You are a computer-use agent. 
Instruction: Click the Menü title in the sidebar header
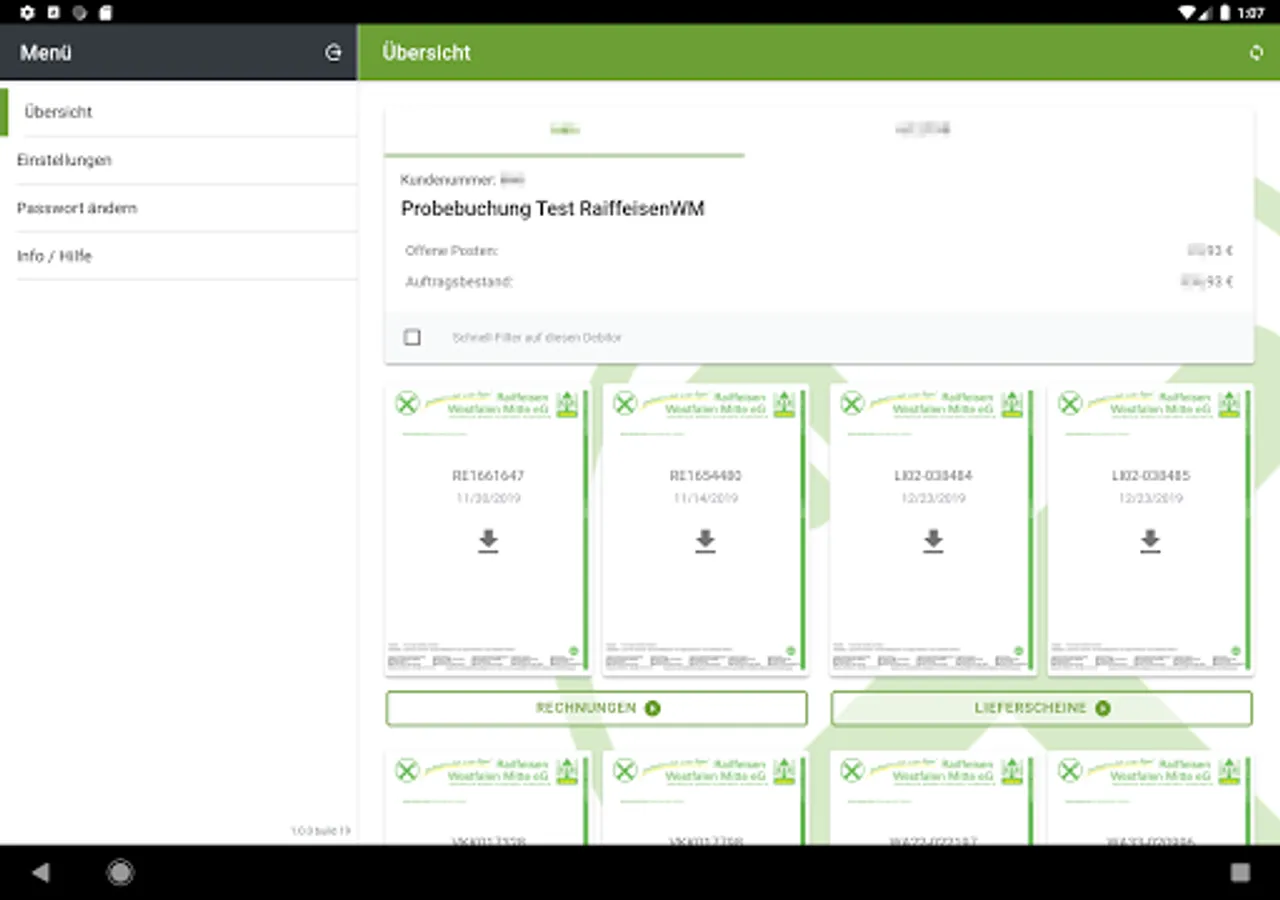(46, 53)
